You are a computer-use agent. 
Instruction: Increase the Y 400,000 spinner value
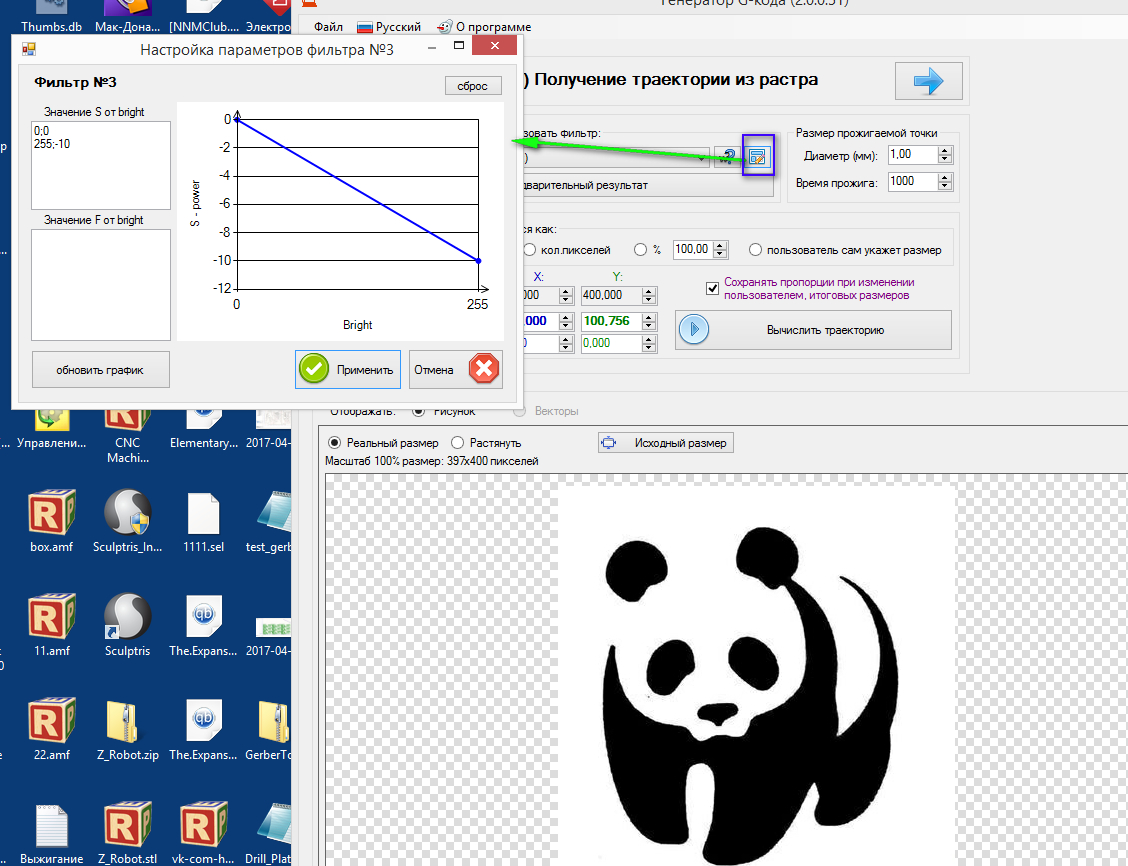tap(649, 291)
